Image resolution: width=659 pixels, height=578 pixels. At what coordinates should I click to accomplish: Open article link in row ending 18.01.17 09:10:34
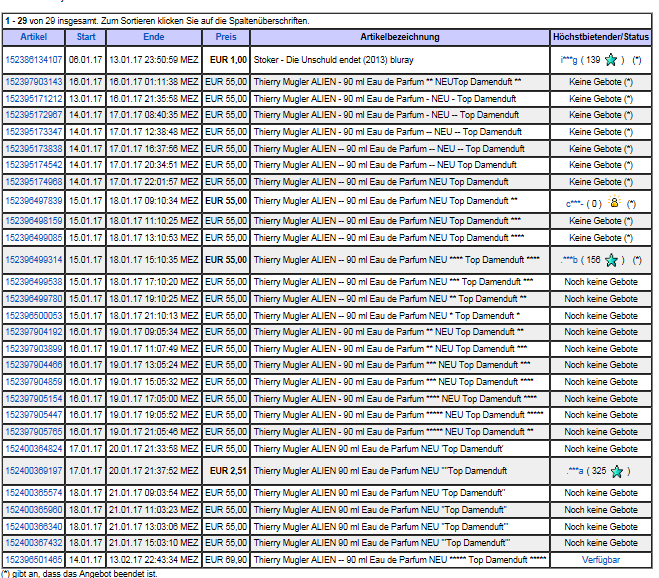[34, 201]
